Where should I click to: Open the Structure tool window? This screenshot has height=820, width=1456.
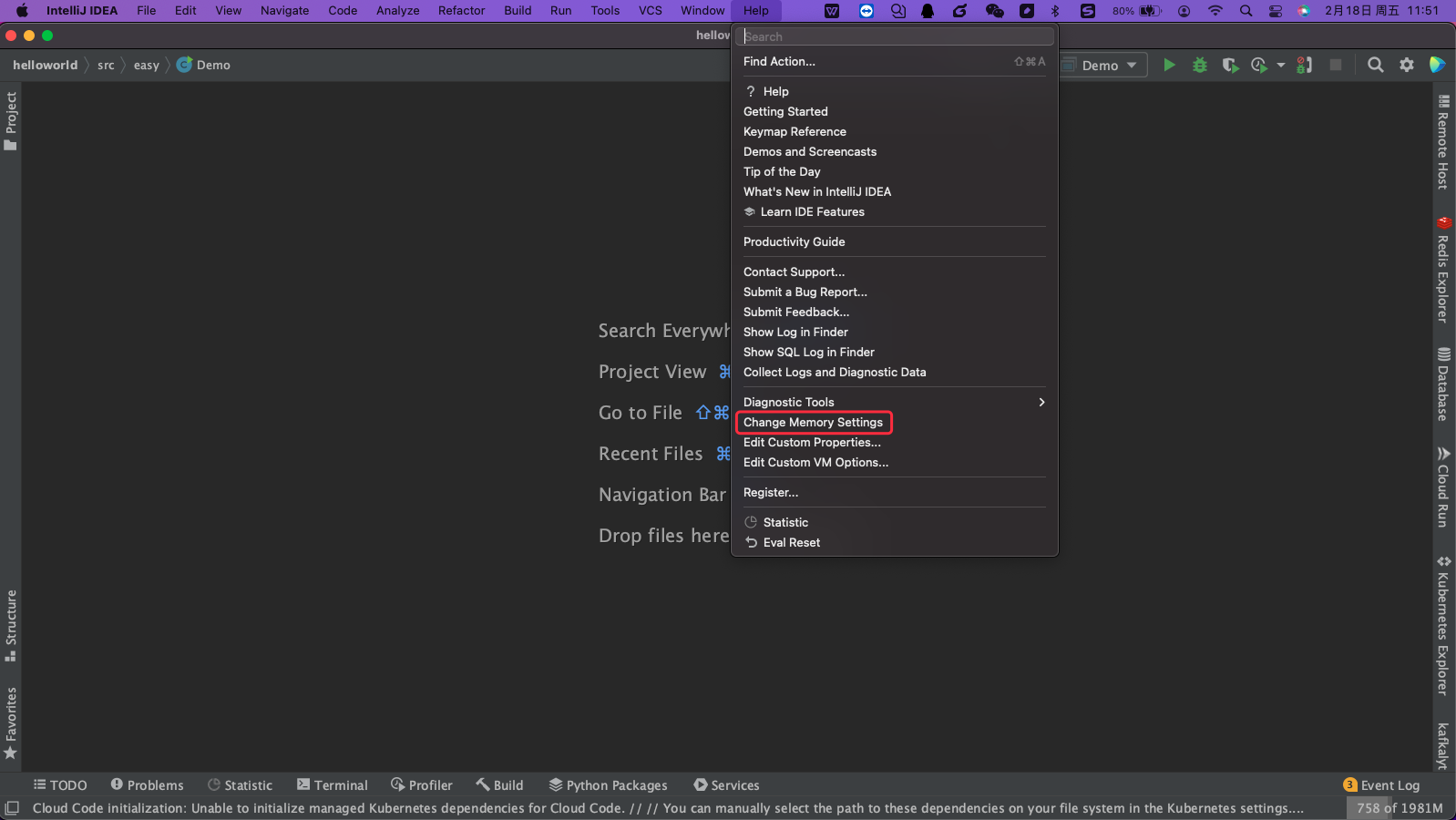11,626
